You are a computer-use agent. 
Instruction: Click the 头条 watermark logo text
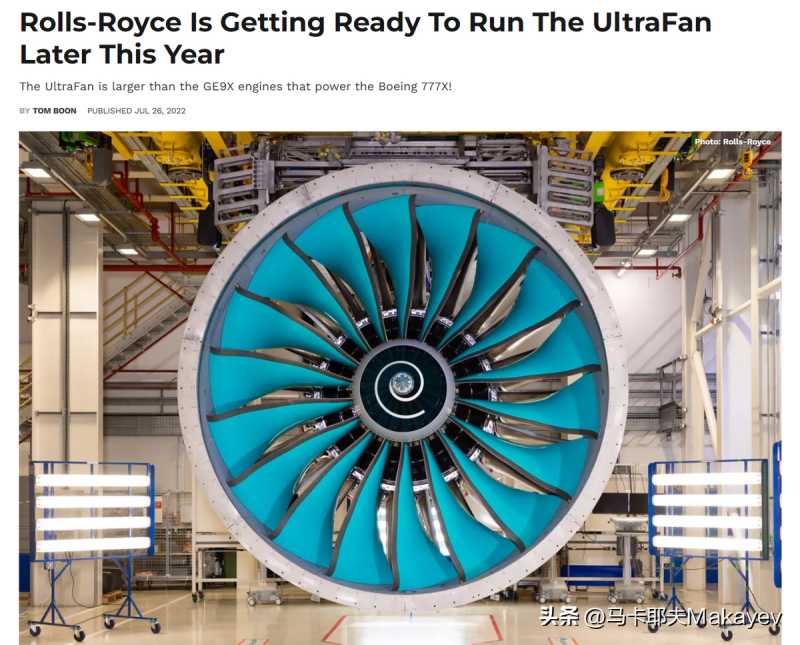coord(559,617)
